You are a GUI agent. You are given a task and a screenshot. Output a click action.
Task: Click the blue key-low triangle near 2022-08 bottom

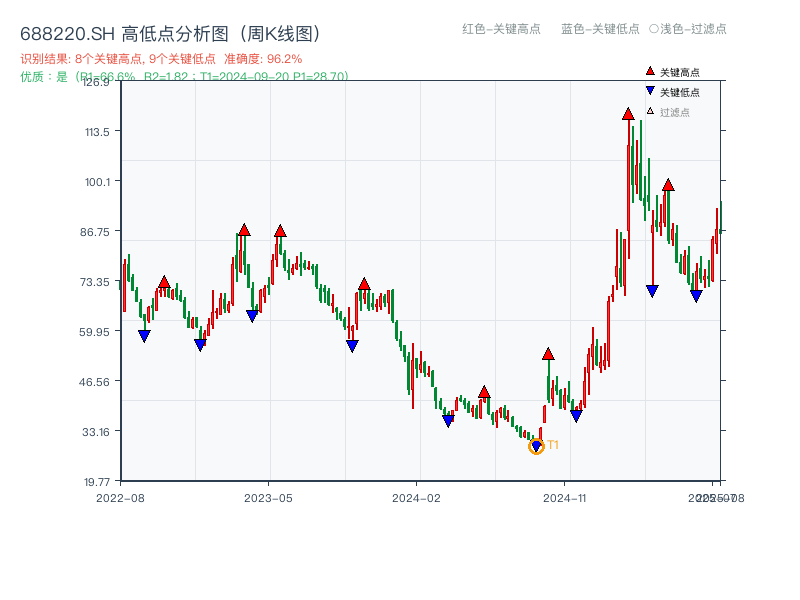143,333
